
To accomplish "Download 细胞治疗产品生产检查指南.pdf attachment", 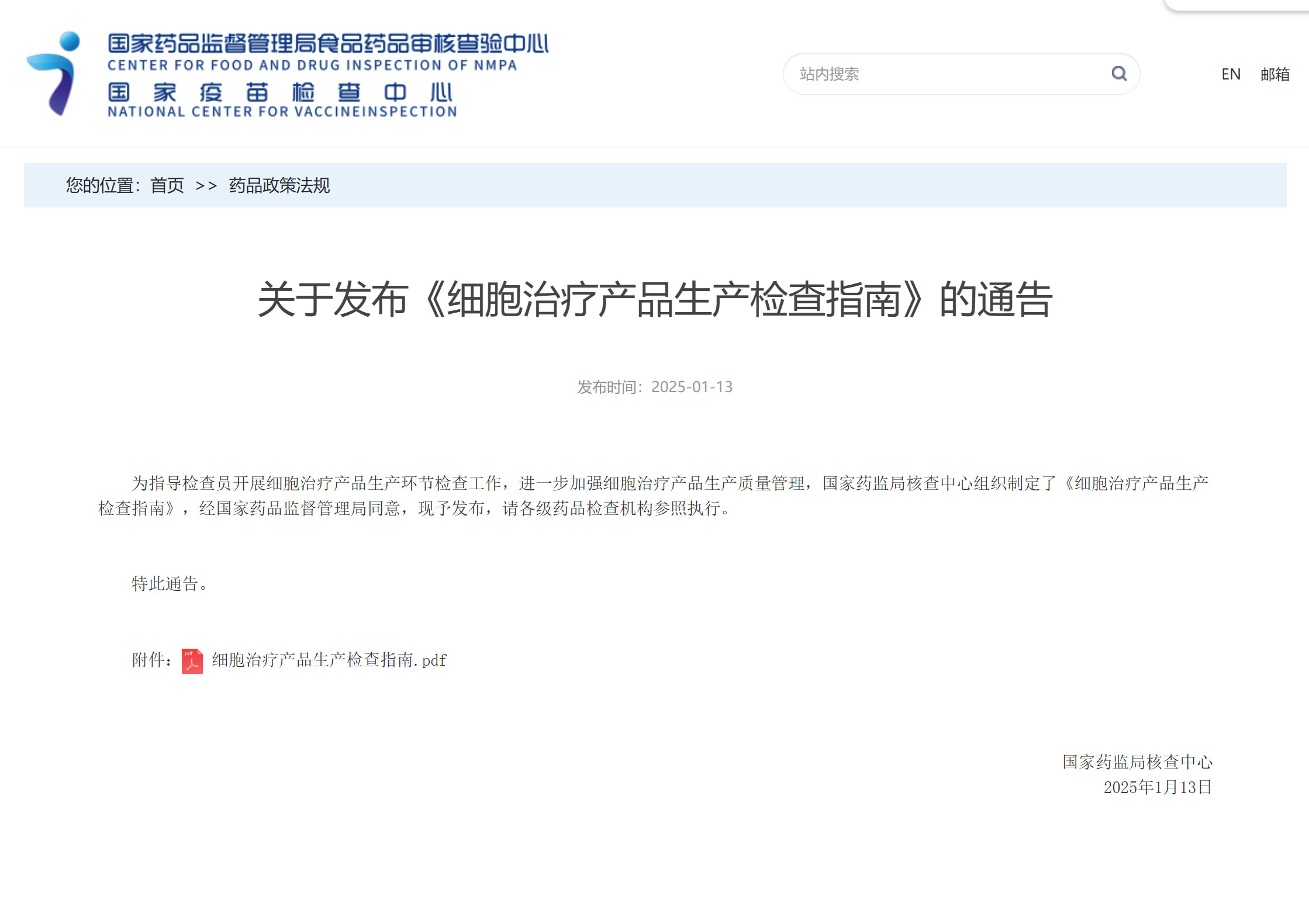I will pos(329,660).
